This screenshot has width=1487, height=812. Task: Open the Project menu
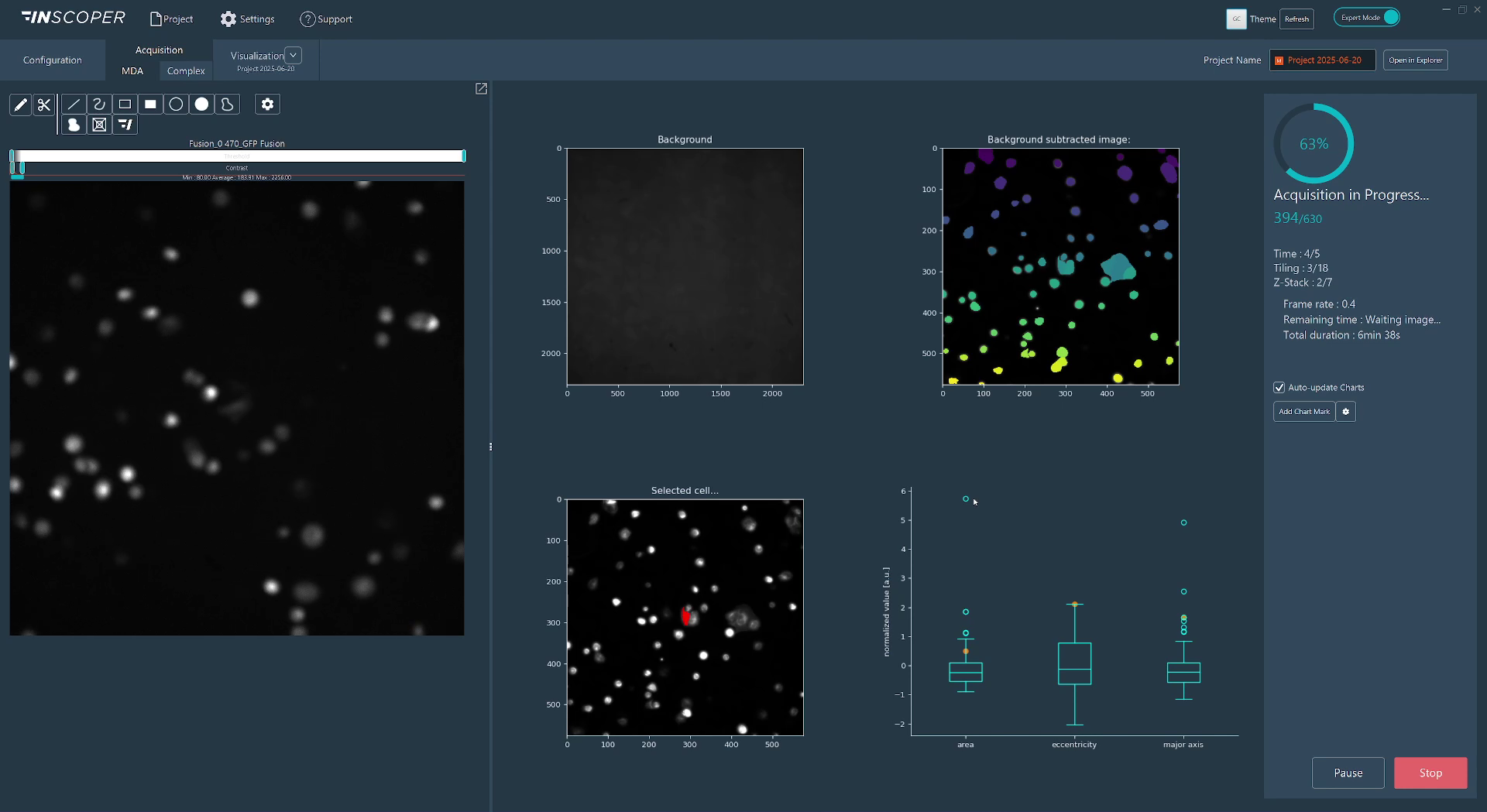tap(171, 19)
